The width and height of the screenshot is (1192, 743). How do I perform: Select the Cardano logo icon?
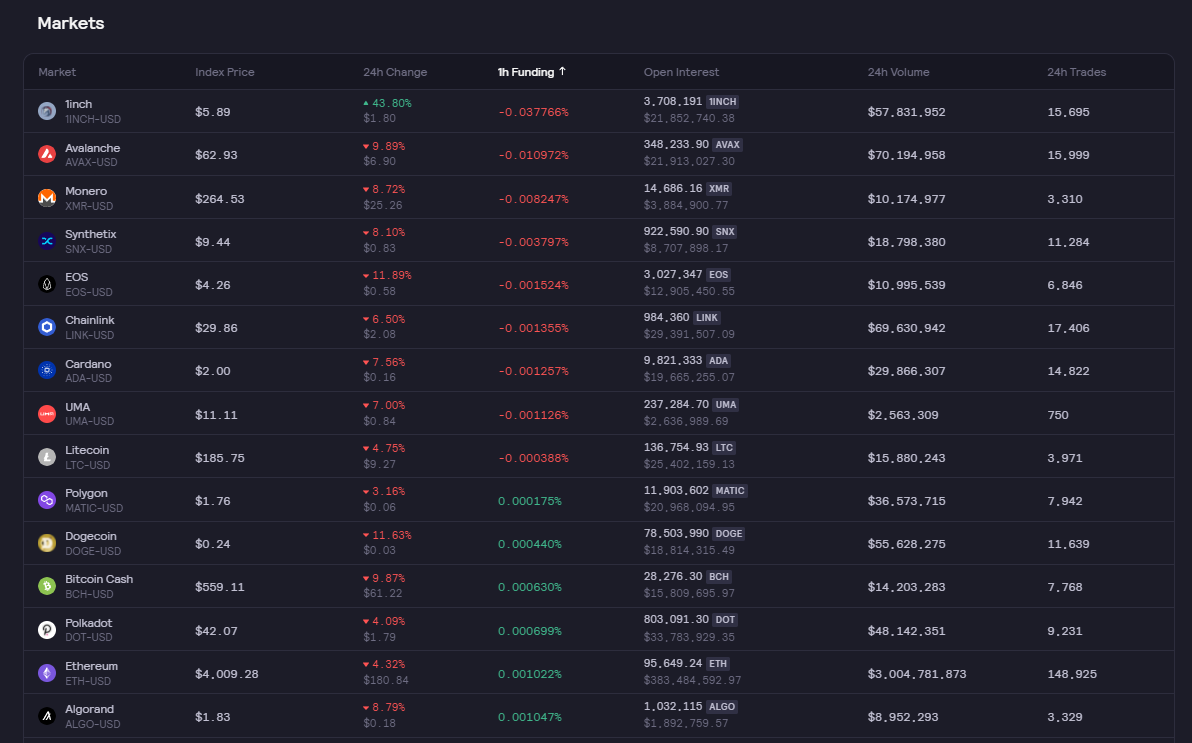[x=47, y=370]
